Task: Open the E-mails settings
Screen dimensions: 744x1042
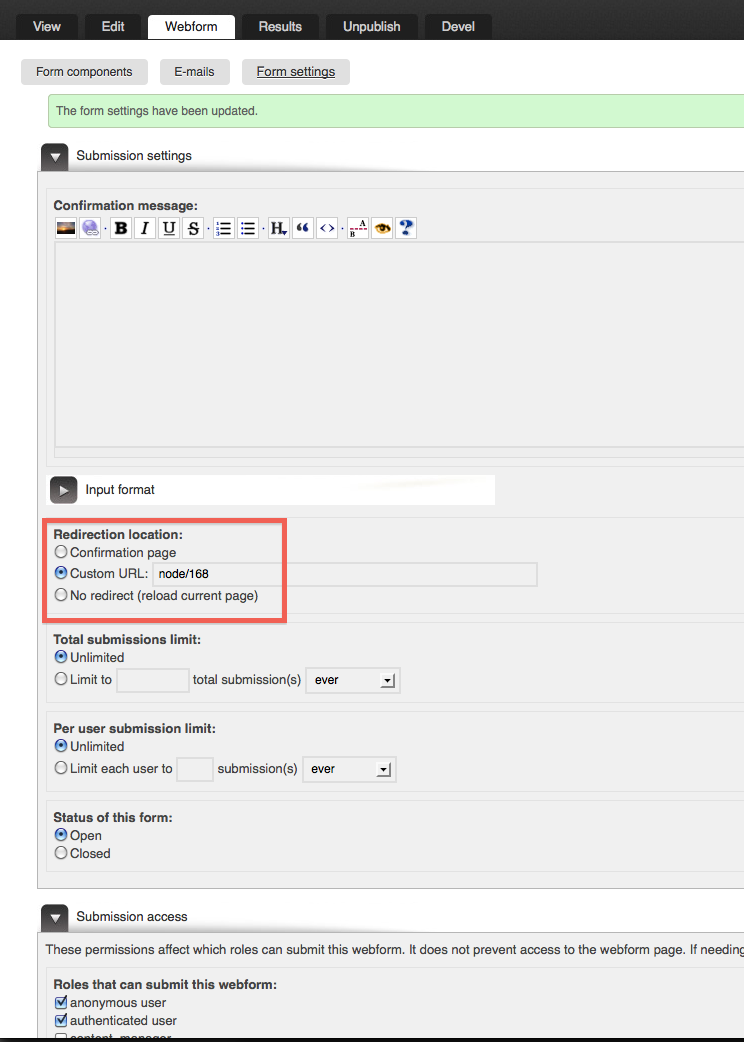Action: [195, 72]
